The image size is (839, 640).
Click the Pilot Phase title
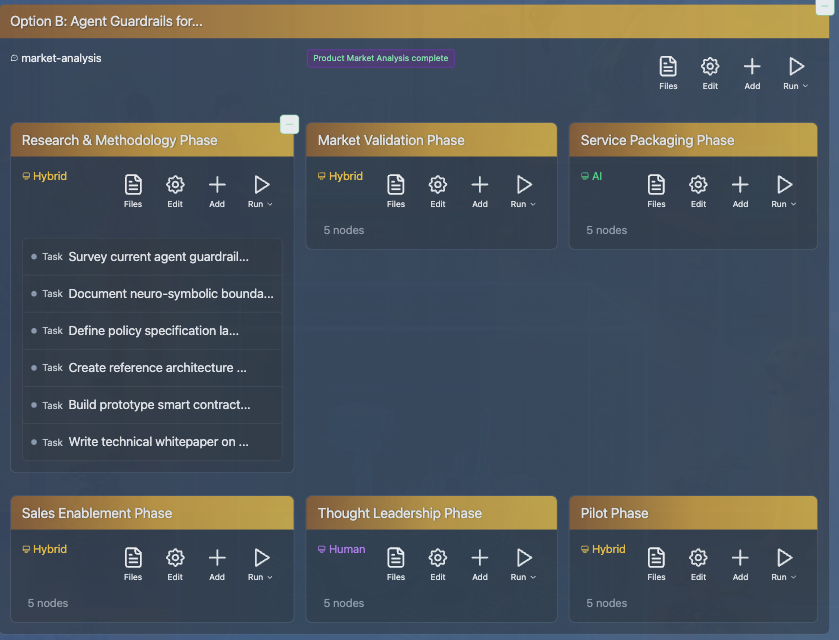[x=614, y=513]
